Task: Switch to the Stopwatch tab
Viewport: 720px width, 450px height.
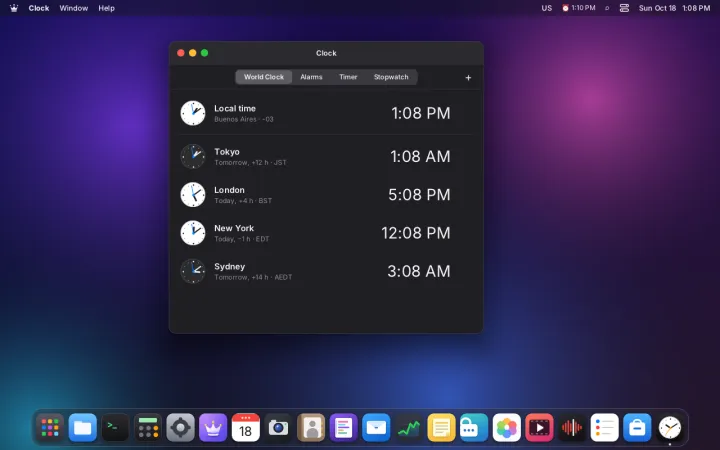Action: click(x=391, y=77)
